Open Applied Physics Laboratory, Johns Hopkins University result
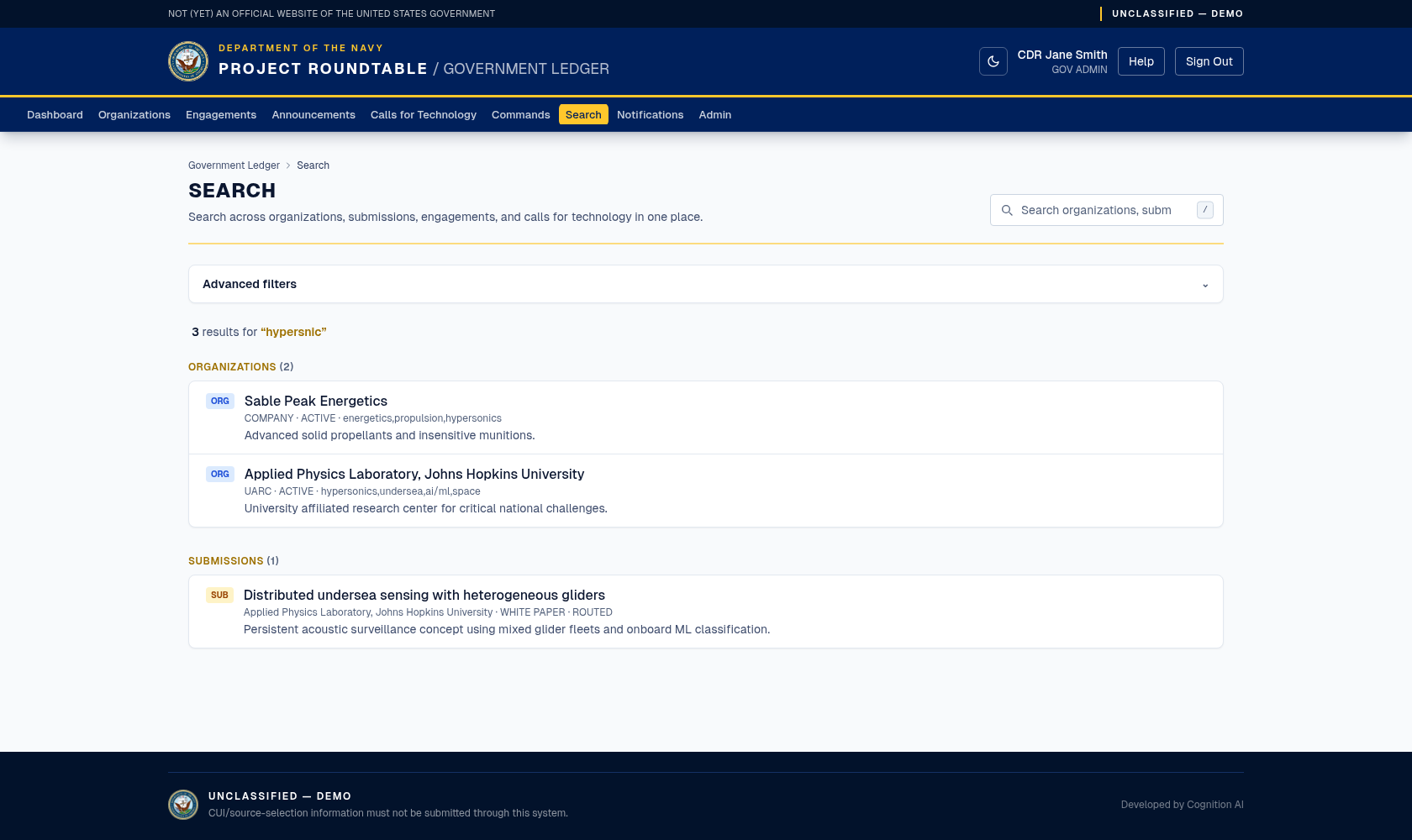The height and width of the screenshot is (840, 1412). click(x=414, y=475)
